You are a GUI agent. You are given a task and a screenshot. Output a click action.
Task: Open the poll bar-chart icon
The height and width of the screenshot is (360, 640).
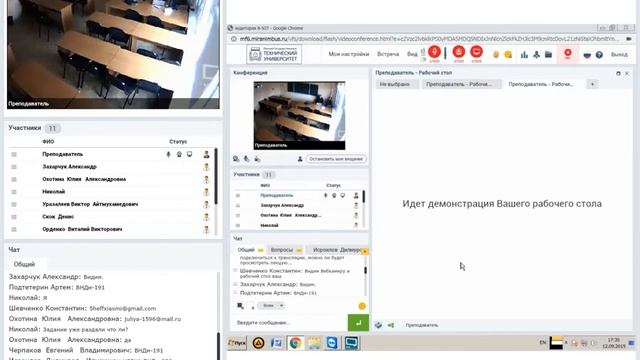click(524, 55)
